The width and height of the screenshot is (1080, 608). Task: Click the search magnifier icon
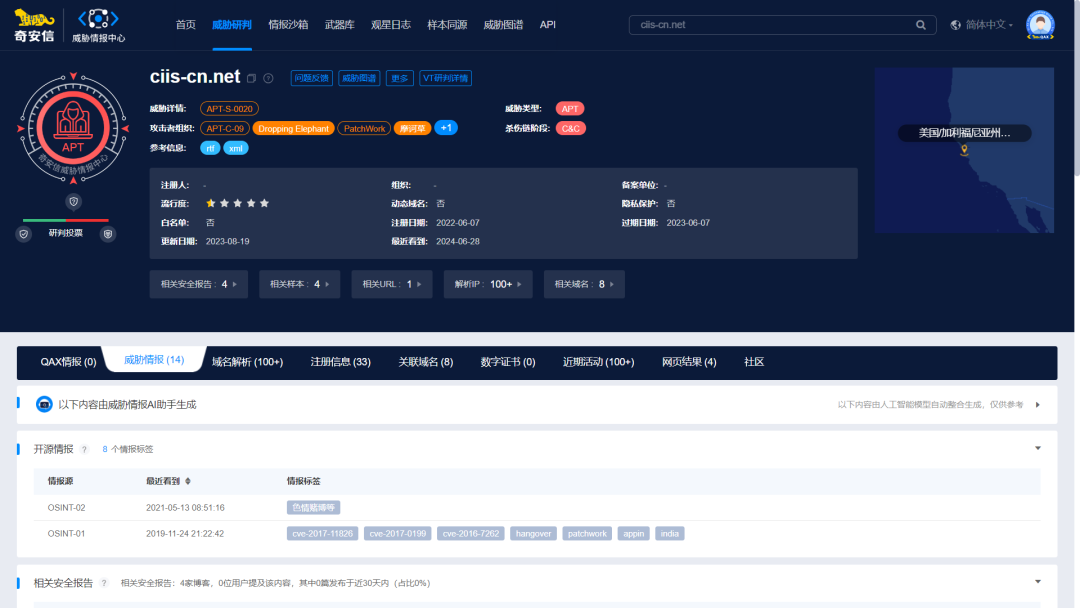click(920, 25)
